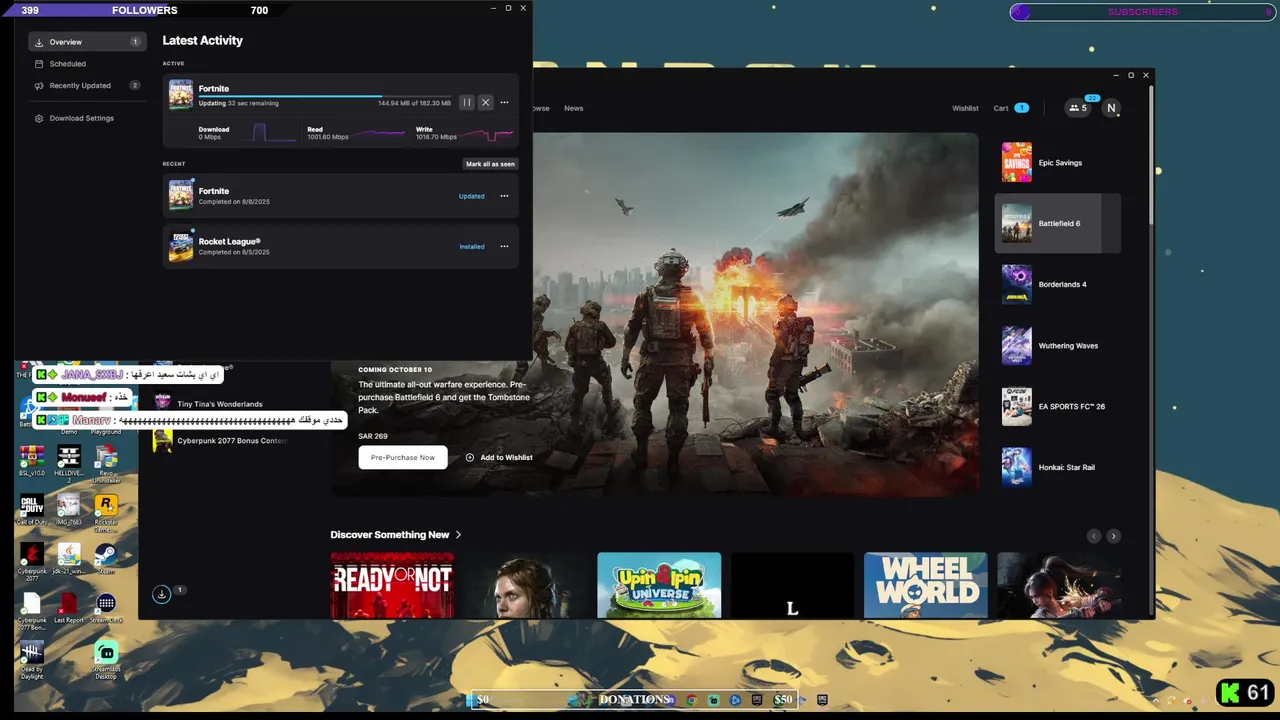1280x720 pixels.
Task: Open the Upin & Ipin Universe tile
Action: point(659,585)
